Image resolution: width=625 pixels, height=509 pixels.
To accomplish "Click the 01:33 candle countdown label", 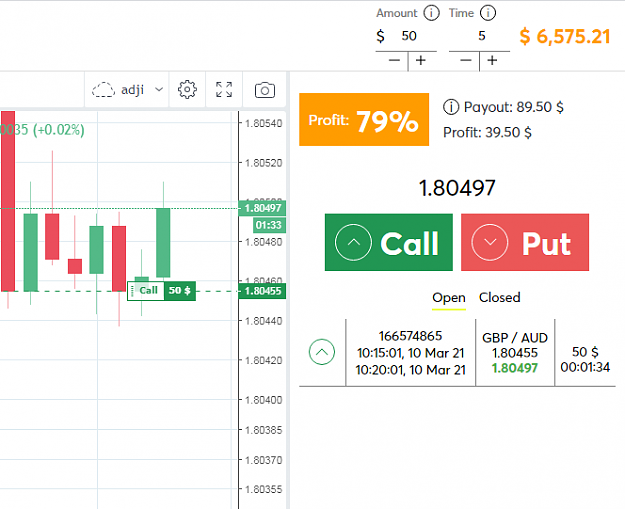I will [269, 225].
